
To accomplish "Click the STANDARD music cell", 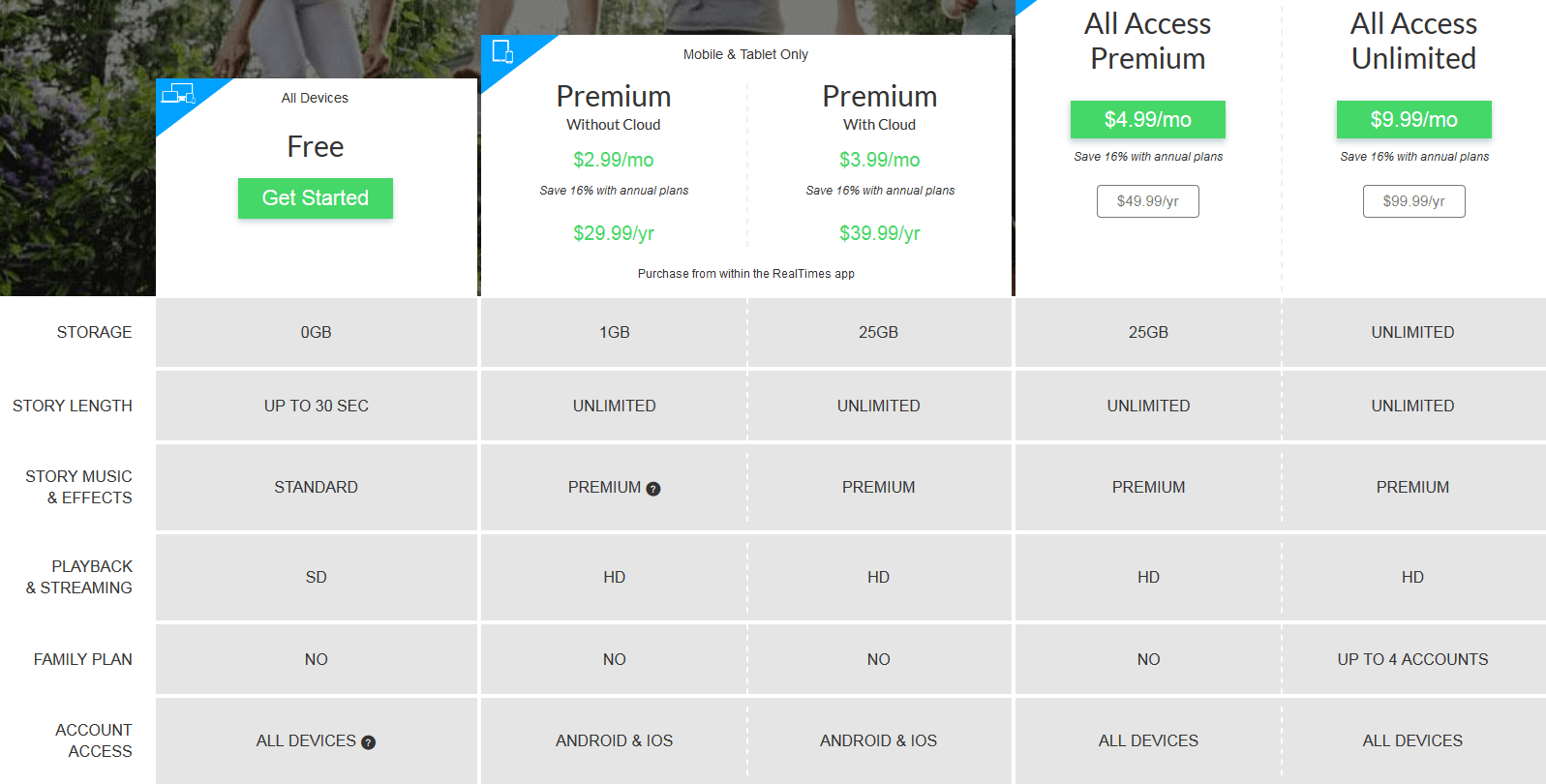I will pyautogui.click(x=317, y=487).
